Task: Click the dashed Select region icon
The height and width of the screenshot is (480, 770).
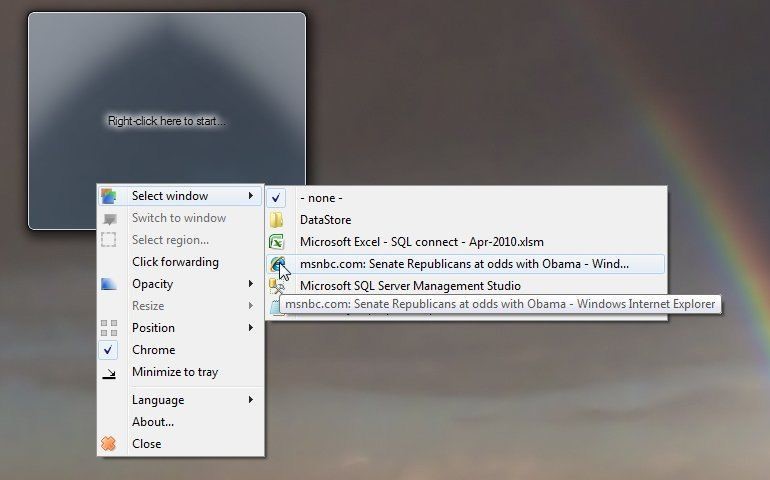Action: [109, 240]
